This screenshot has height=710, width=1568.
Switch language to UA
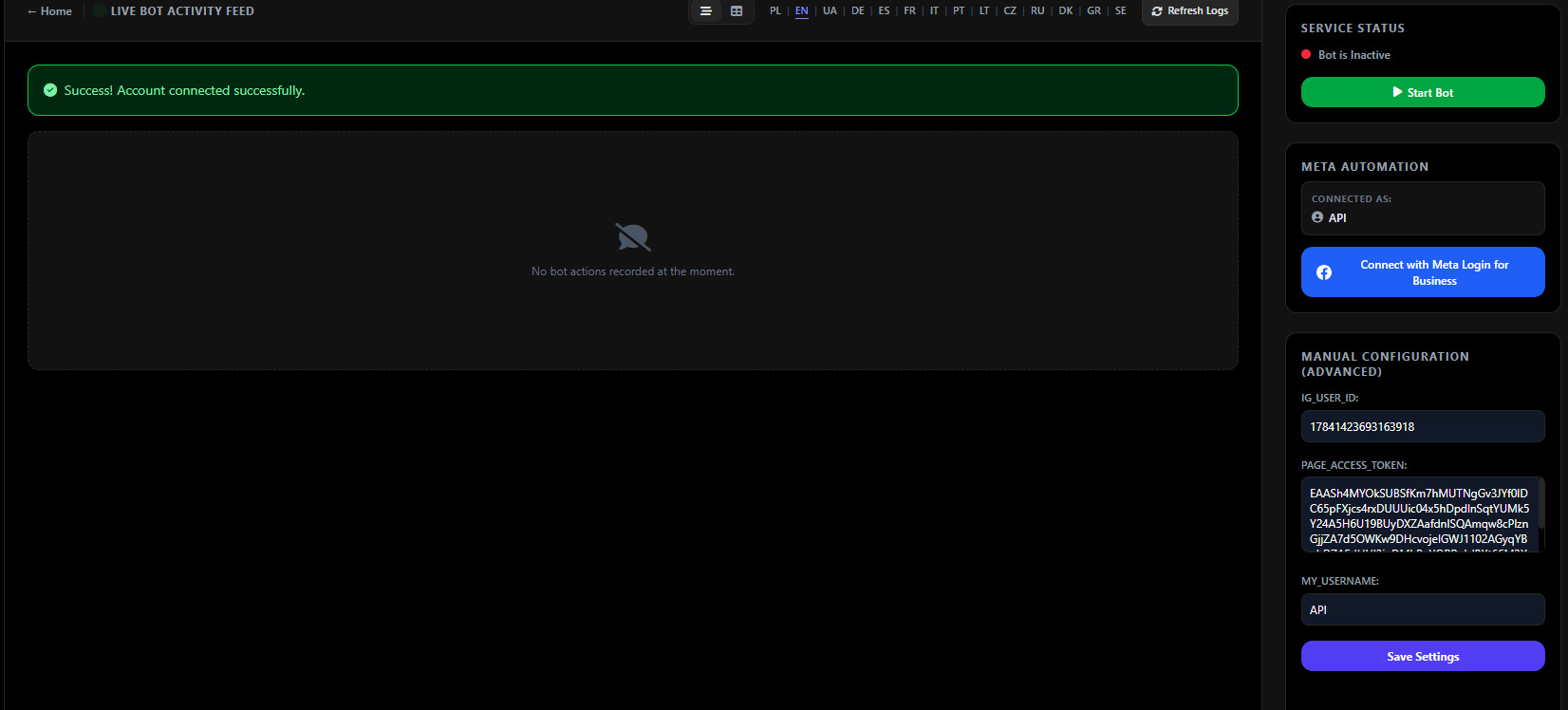830,11
